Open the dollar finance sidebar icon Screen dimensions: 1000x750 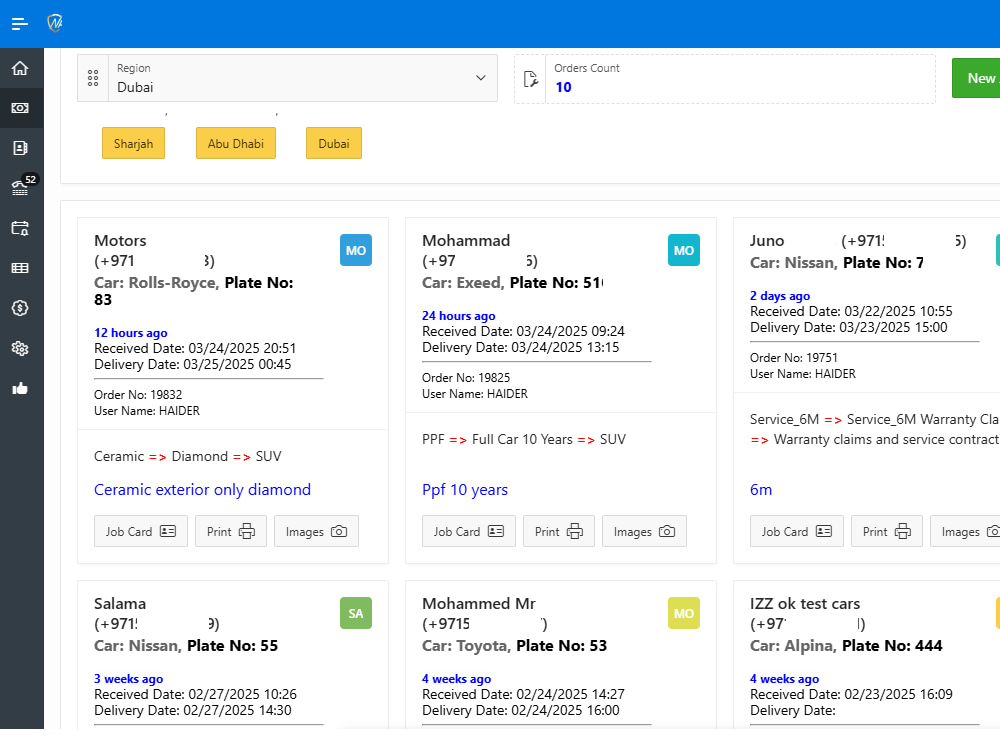[x=20, y=308]
